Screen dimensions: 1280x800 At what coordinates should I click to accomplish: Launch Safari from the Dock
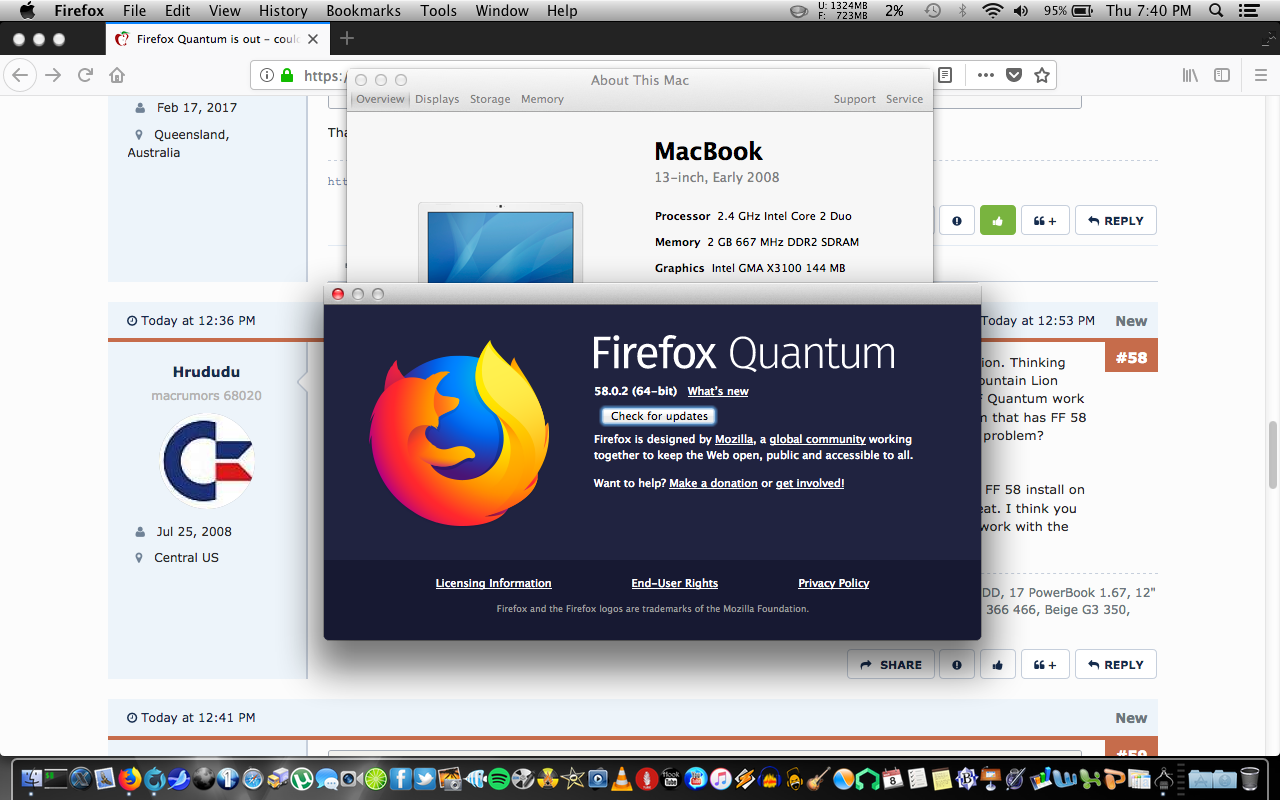pyautogui.click(x=252, y=779)
